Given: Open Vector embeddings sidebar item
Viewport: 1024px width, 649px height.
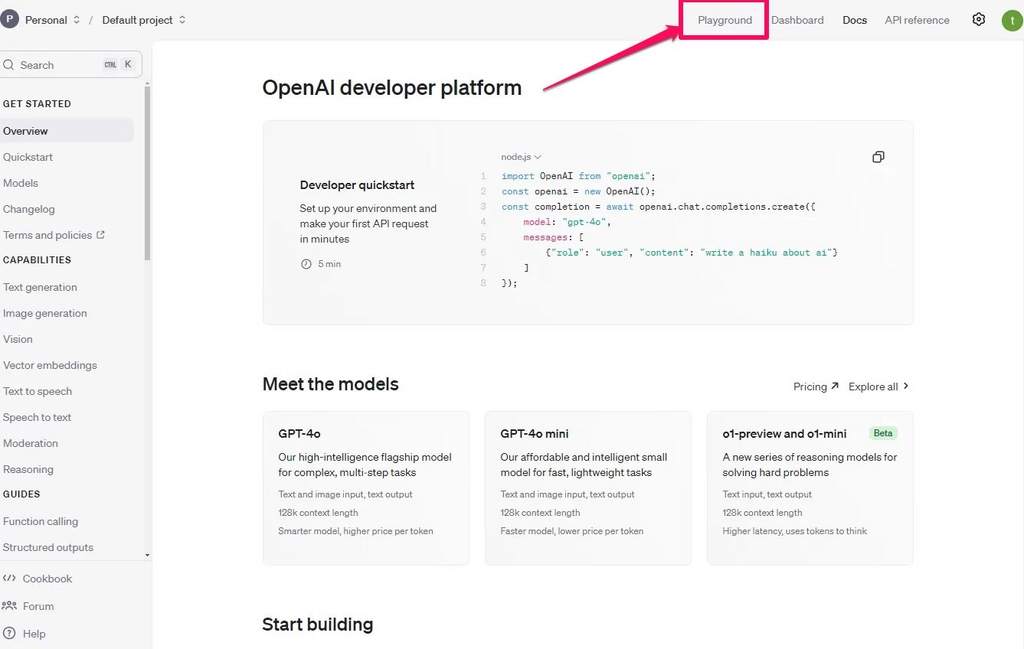Looking at the screenshot, I should pos(50,365).
